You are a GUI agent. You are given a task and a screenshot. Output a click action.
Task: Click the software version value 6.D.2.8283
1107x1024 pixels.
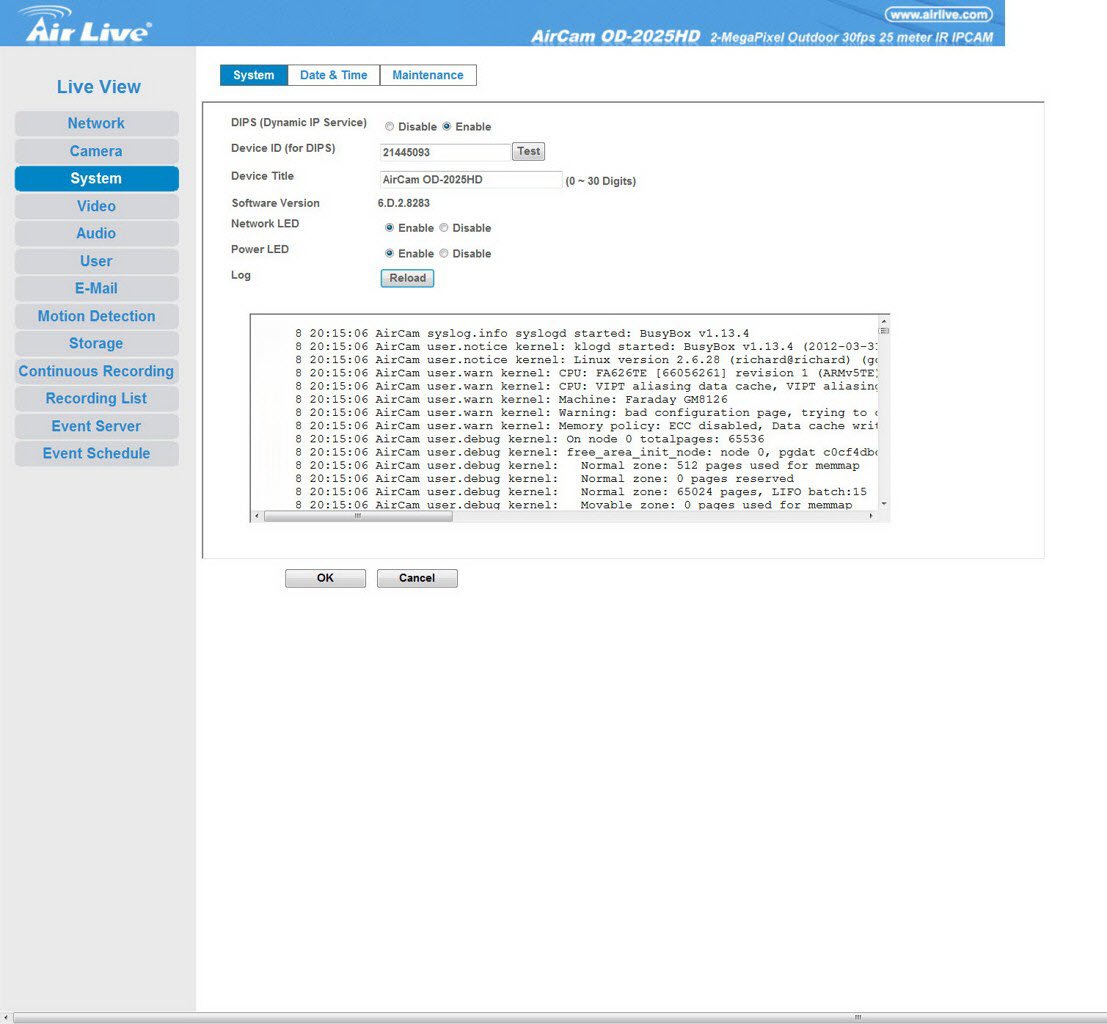point(404,203)
